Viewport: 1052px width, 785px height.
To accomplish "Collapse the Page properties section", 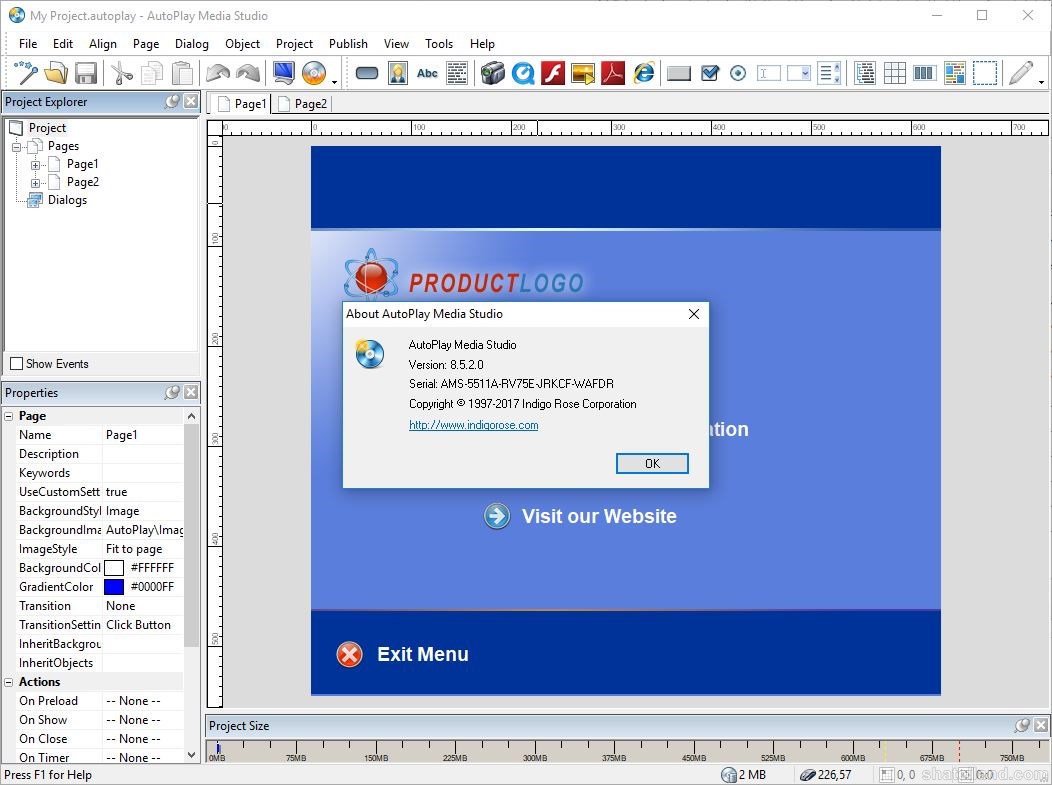I will 9,416.
